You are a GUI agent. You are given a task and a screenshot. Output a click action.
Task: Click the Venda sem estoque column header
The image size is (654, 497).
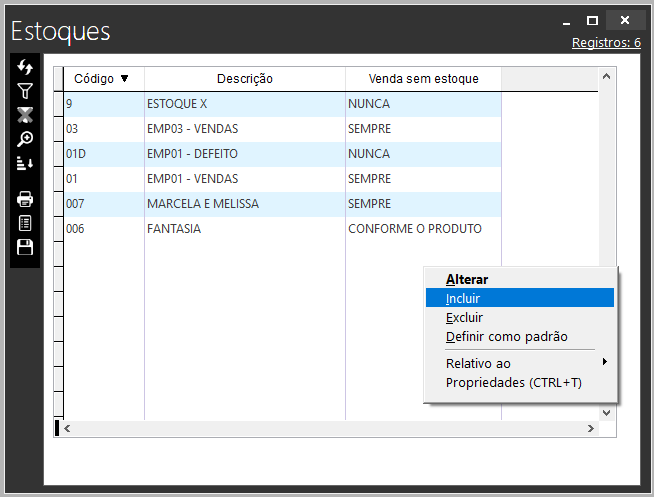(423, 79)
